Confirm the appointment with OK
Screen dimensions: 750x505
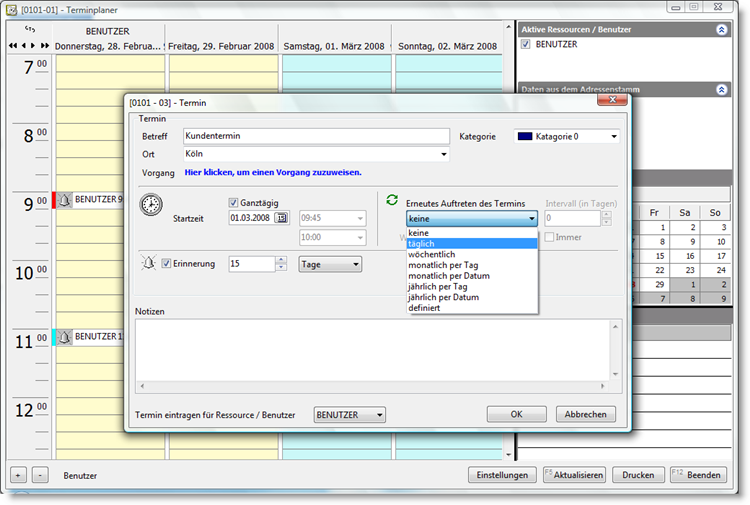[x=516, y=414]
